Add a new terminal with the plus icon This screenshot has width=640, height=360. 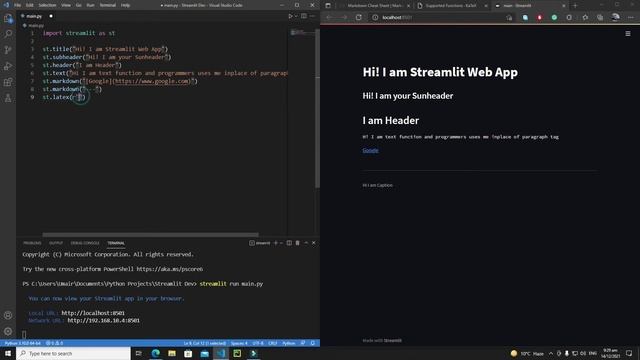[276, 243]
